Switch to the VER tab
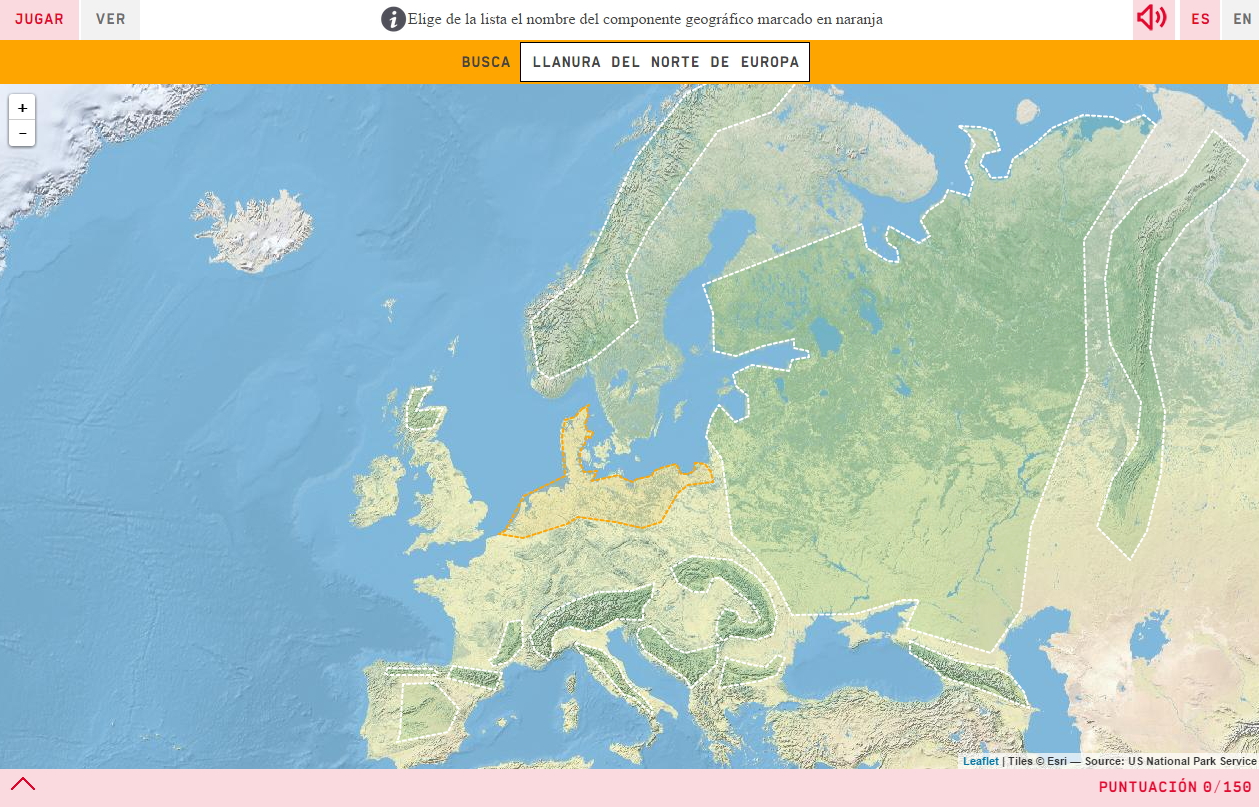The image size is (1259, 807). tap(110, 19)
